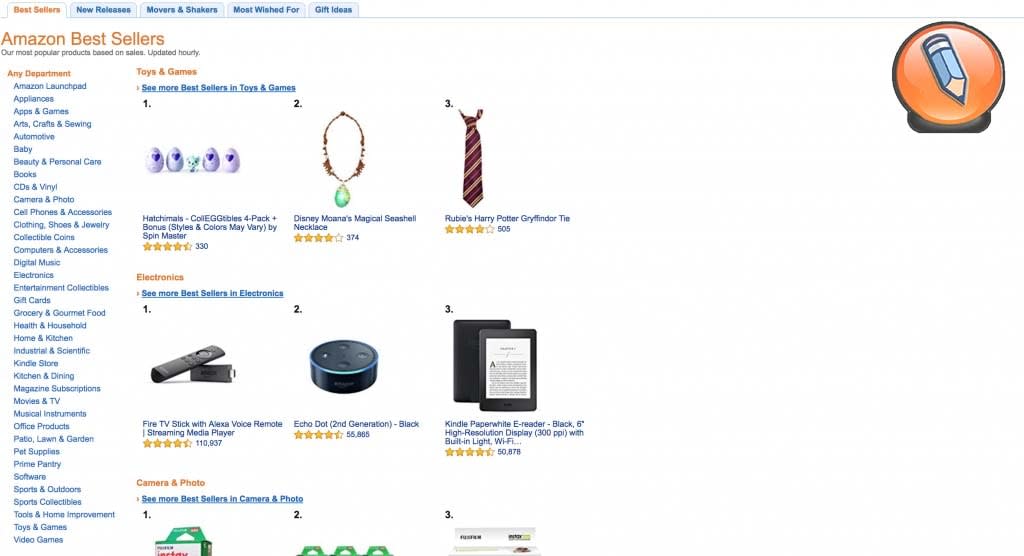Click Fire TV Stick with Alexa title link
1024x556 pixels.
click(x=212, y=428)
